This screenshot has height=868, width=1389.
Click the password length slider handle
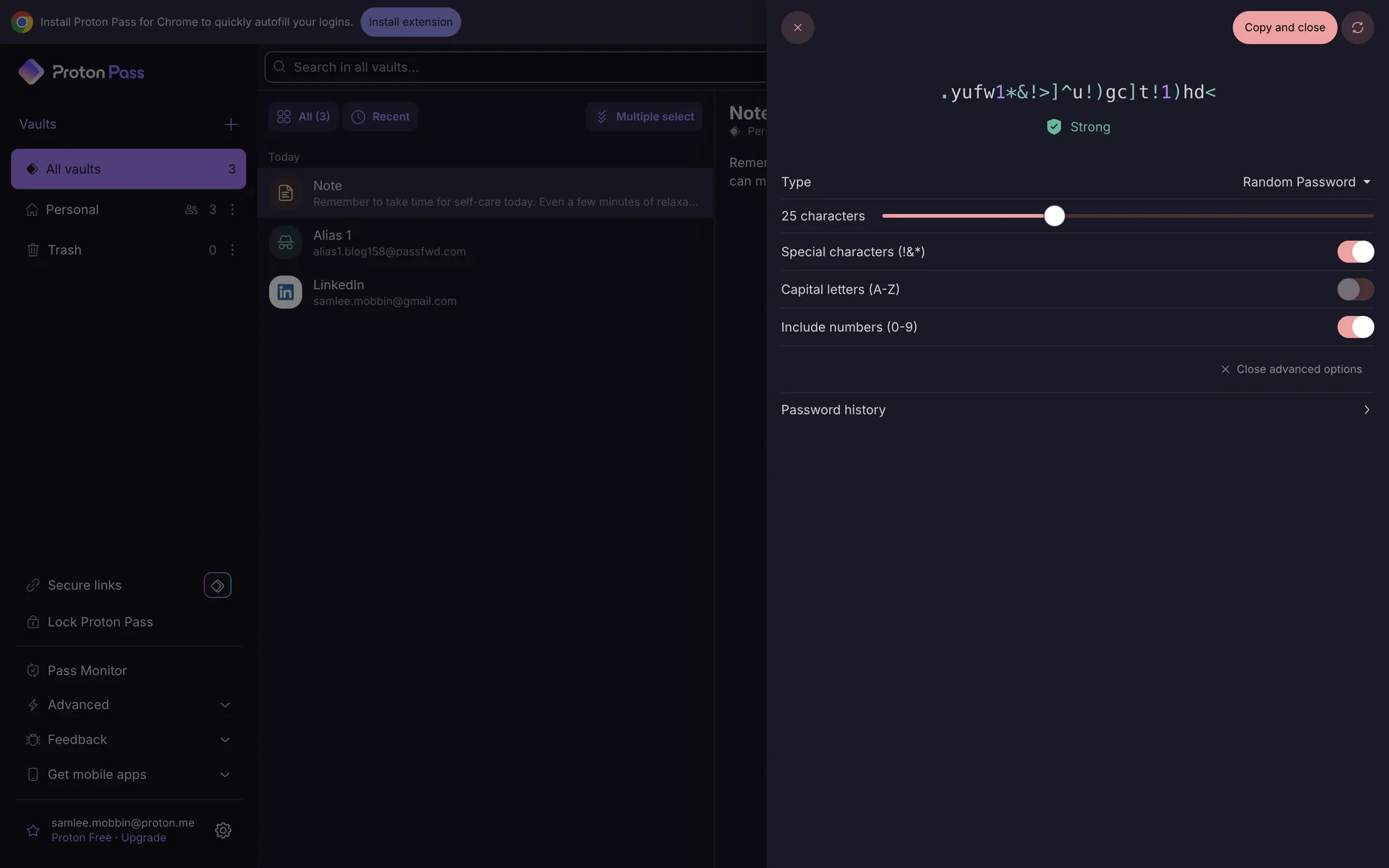(x=1054, y=216)
